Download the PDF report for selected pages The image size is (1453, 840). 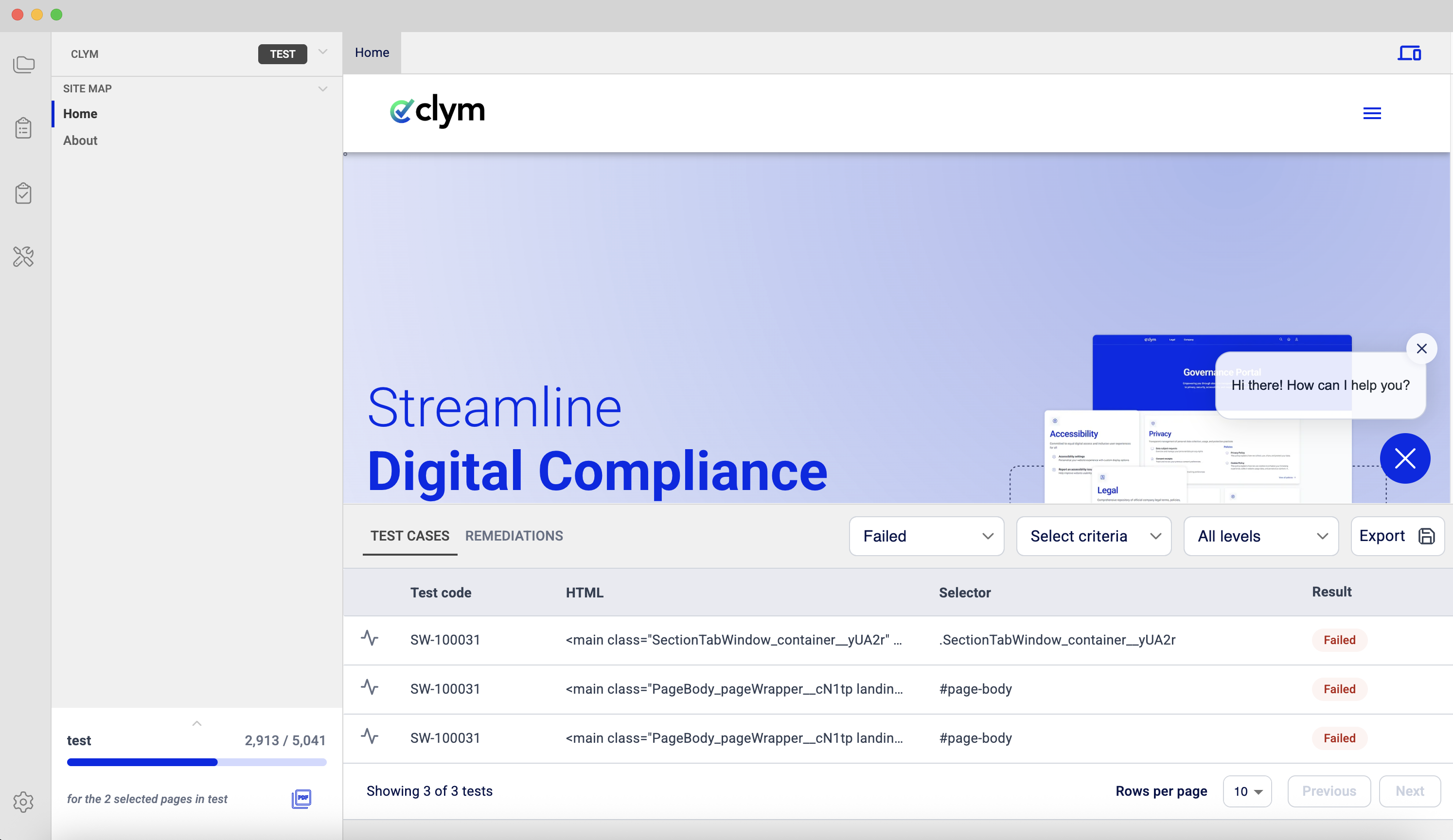click(301, 799)
